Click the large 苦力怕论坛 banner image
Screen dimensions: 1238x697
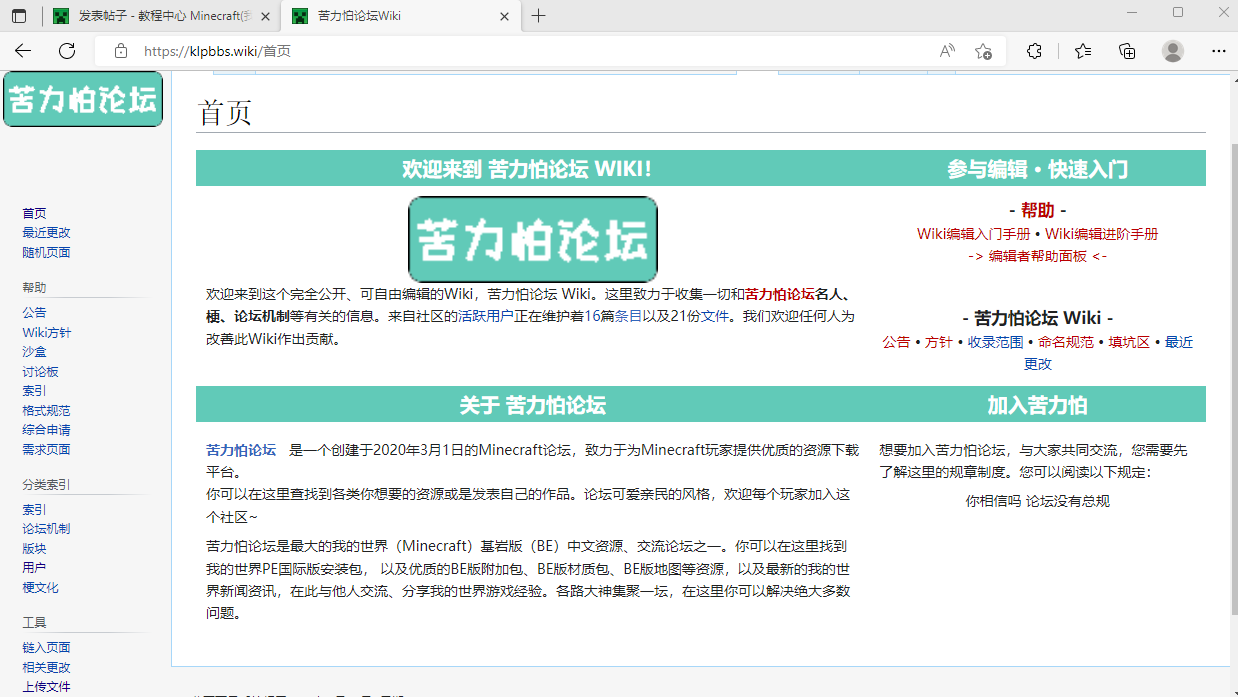tap(533, 239)
